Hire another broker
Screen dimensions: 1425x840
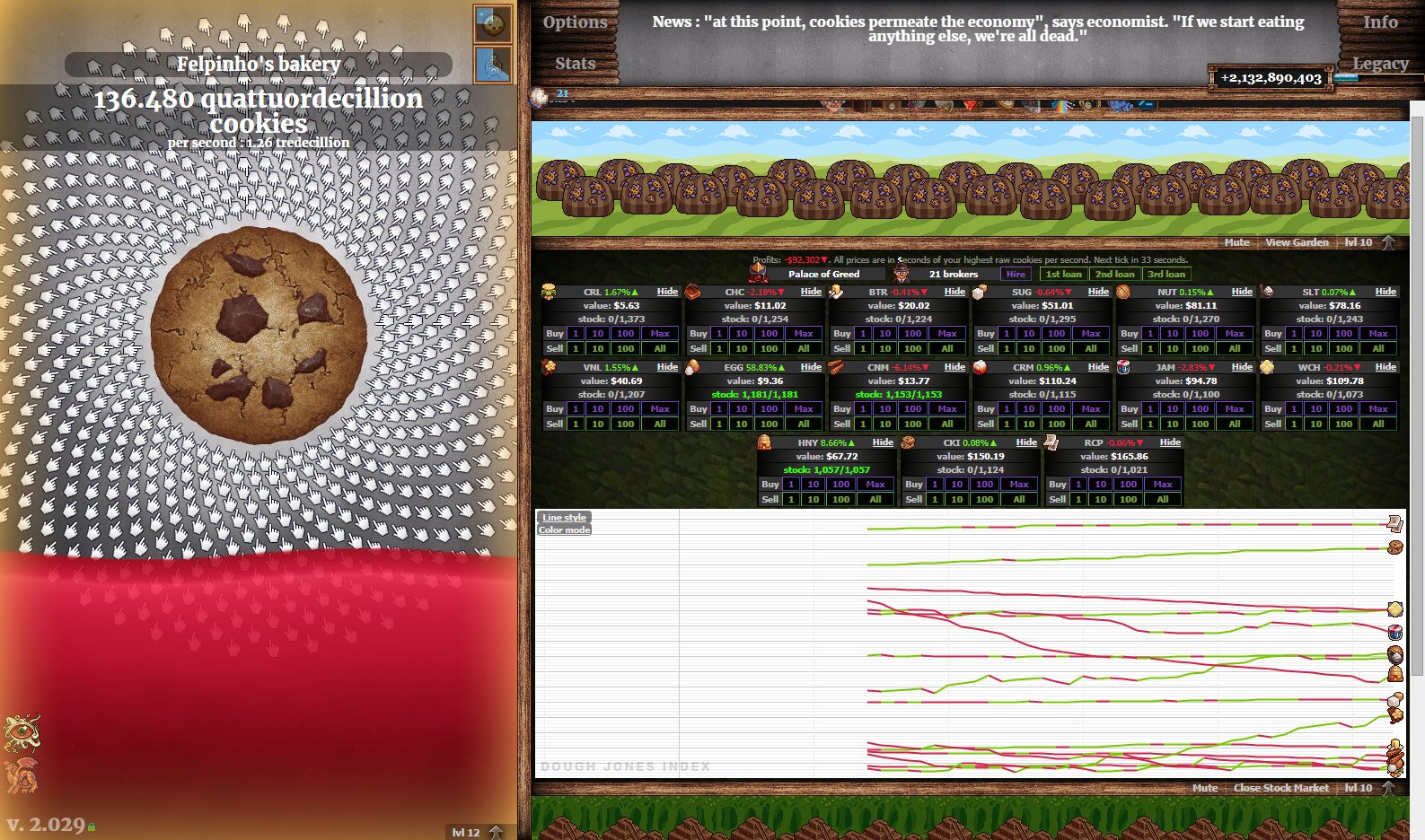point(1016,274)
